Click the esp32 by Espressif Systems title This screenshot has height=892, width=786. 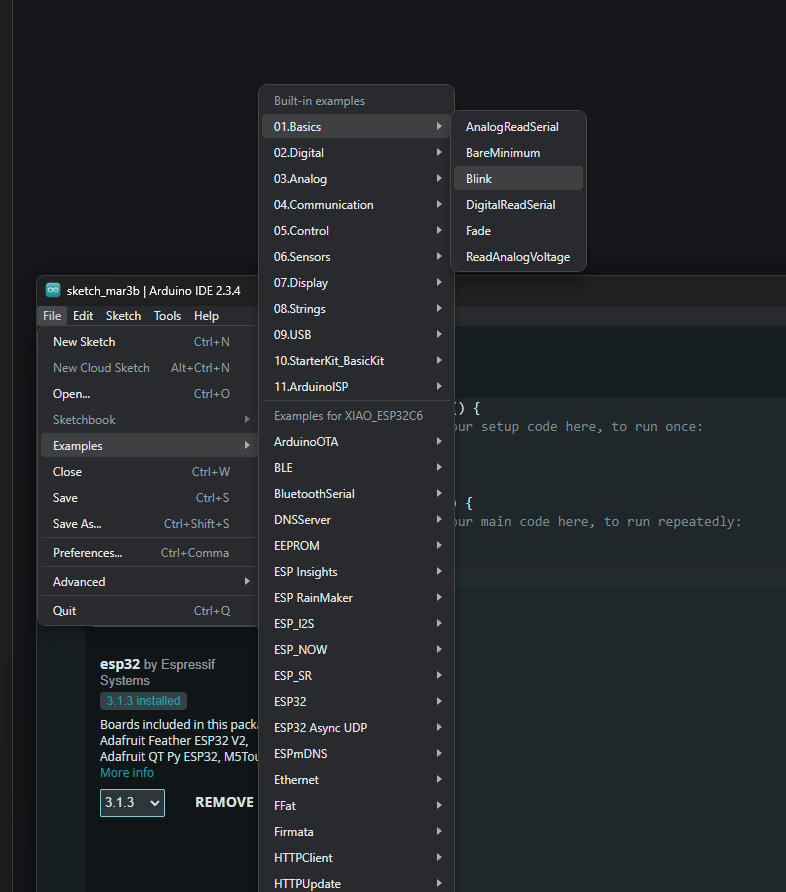pyautogui.click(x=158, y=672)
